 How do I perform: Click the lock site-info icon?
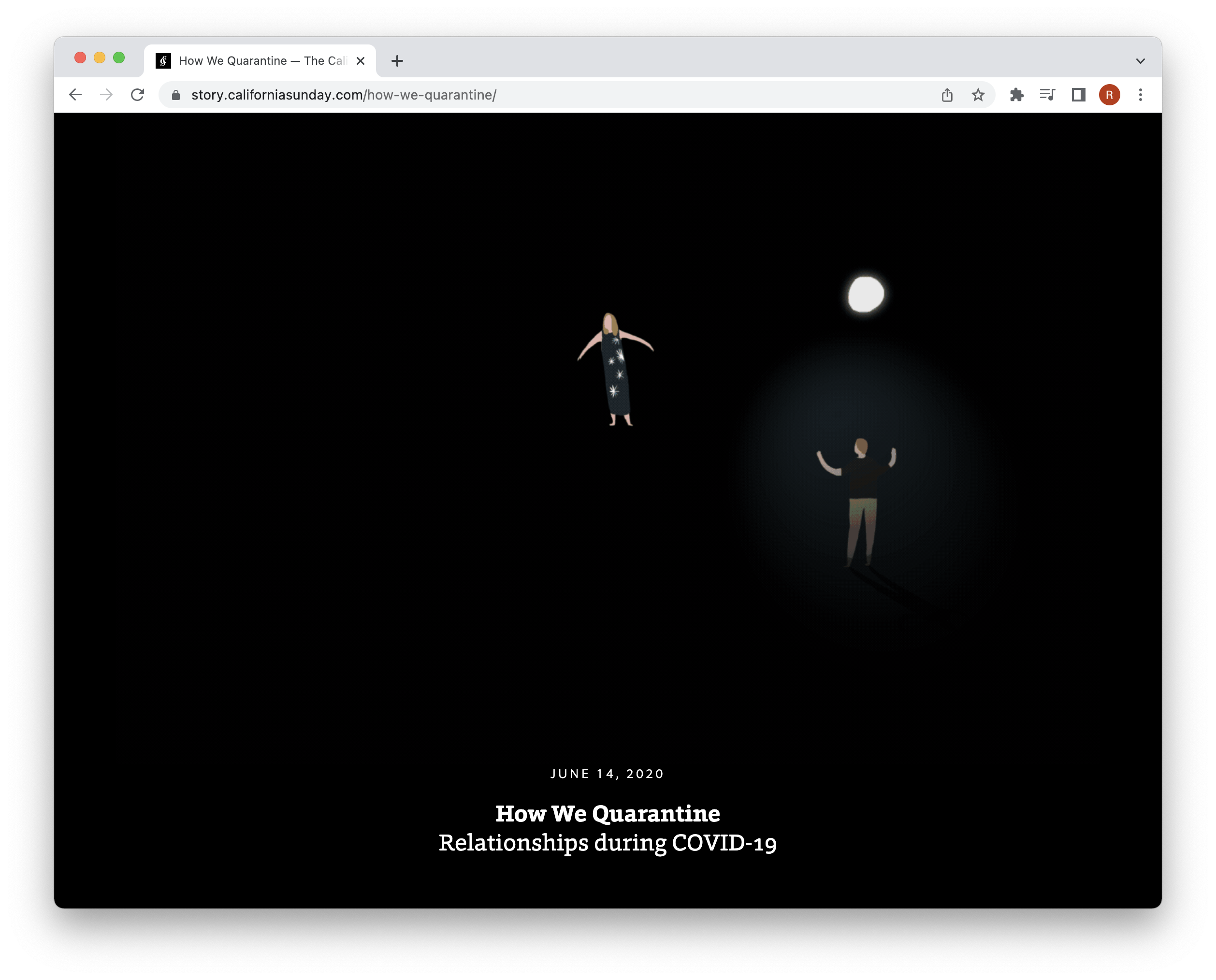pos(175,95)
